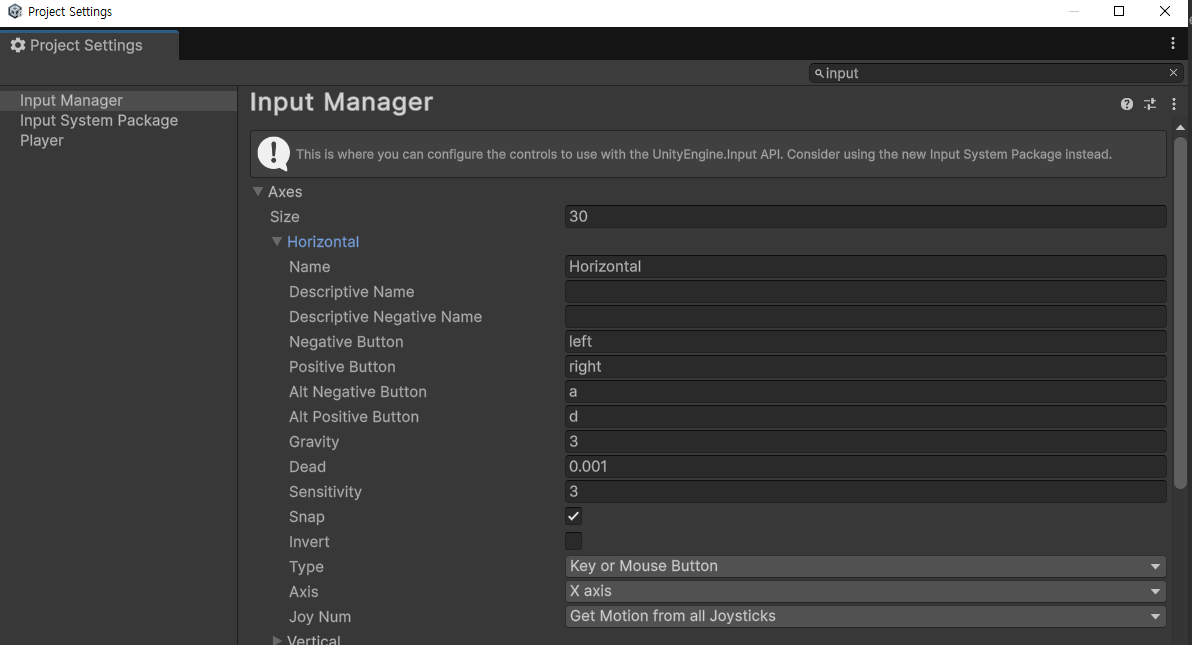Open the Project Settings tab kebab menu

click(x=1173, y=44)
